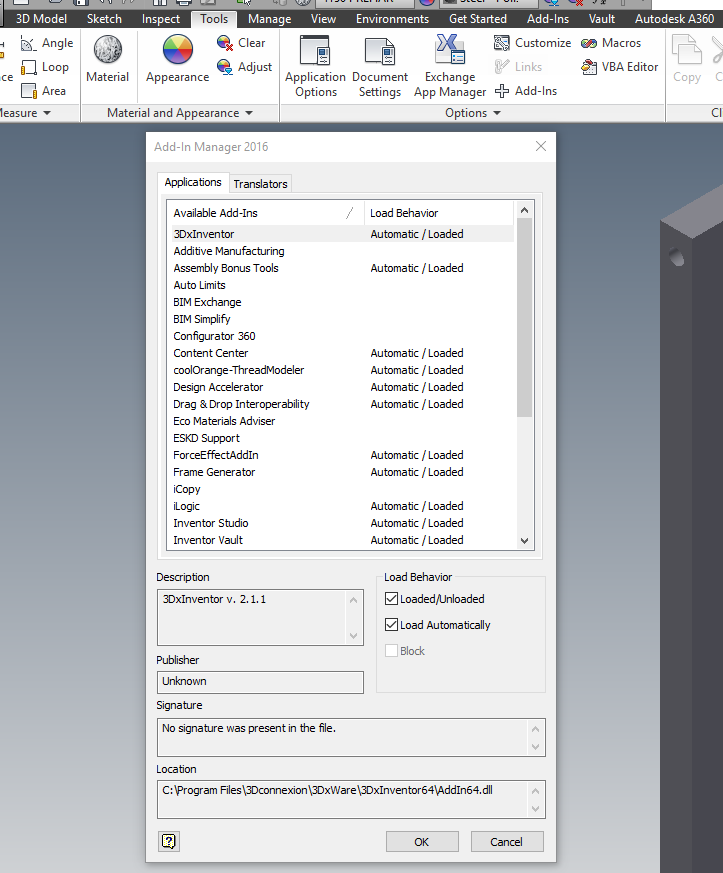Open Document Settings
The image size is (723, 873).
(380, 66)
